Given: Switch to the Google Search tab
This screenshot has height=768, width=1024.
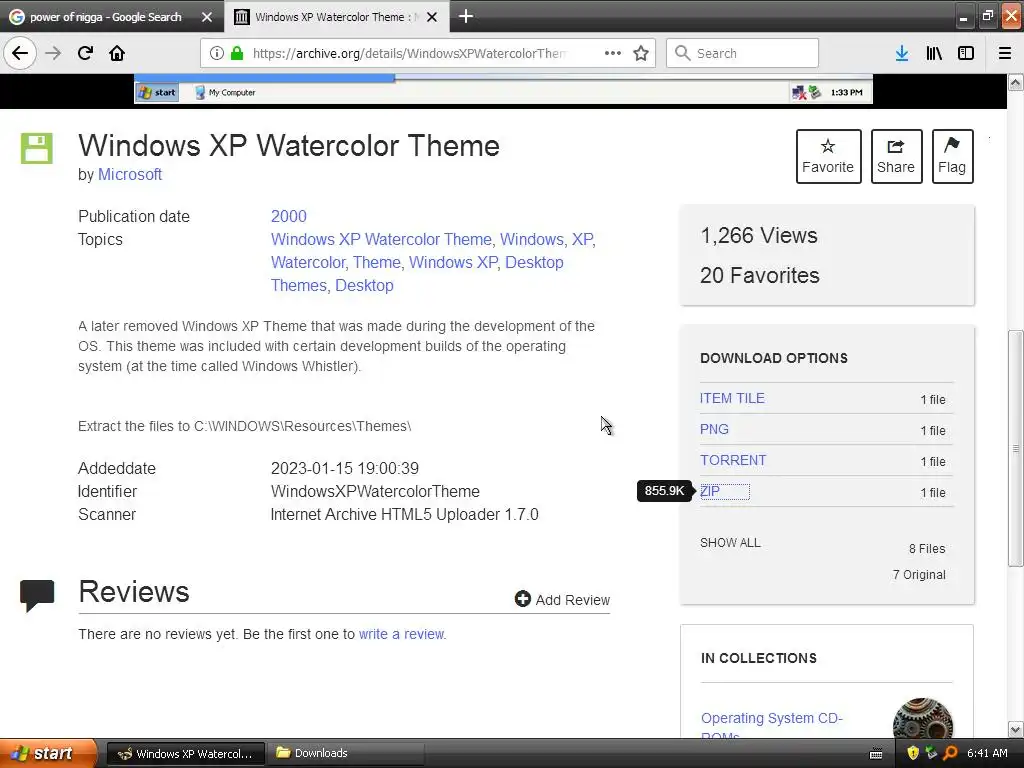Looking at the screenshot, I should pos(105,17).
